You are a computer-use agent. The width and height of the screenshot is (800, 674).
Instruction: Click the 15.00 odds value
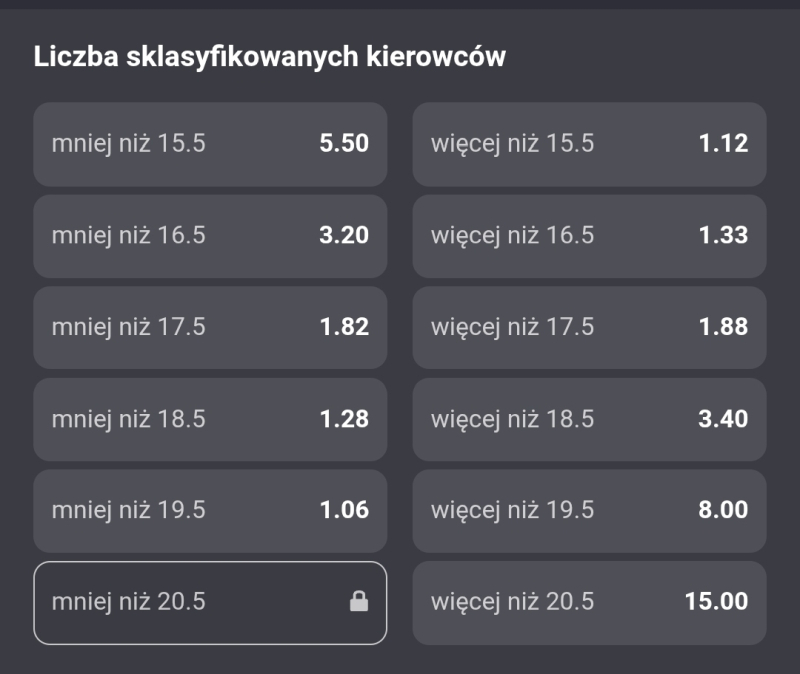tap(716, 602)
